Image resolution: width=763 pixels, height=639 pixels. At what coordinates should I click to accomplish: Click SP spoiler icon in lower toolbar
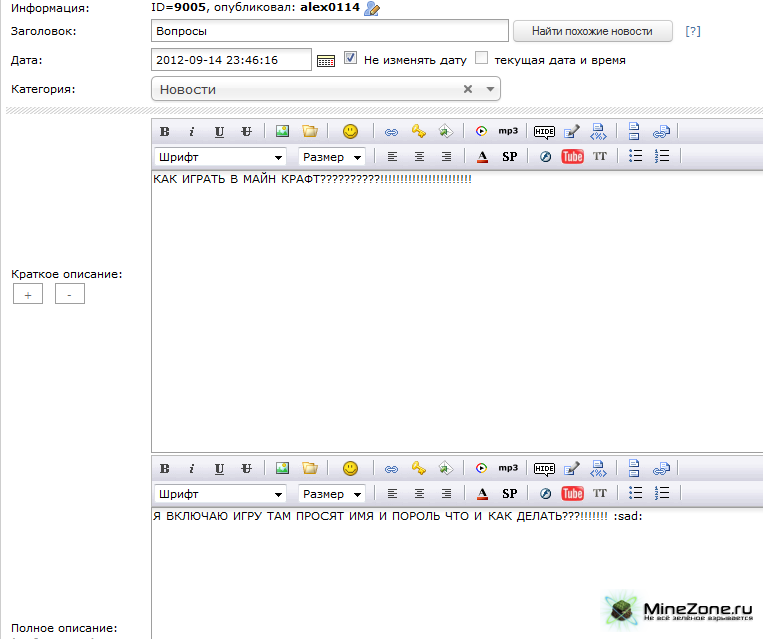pos(509,494)
